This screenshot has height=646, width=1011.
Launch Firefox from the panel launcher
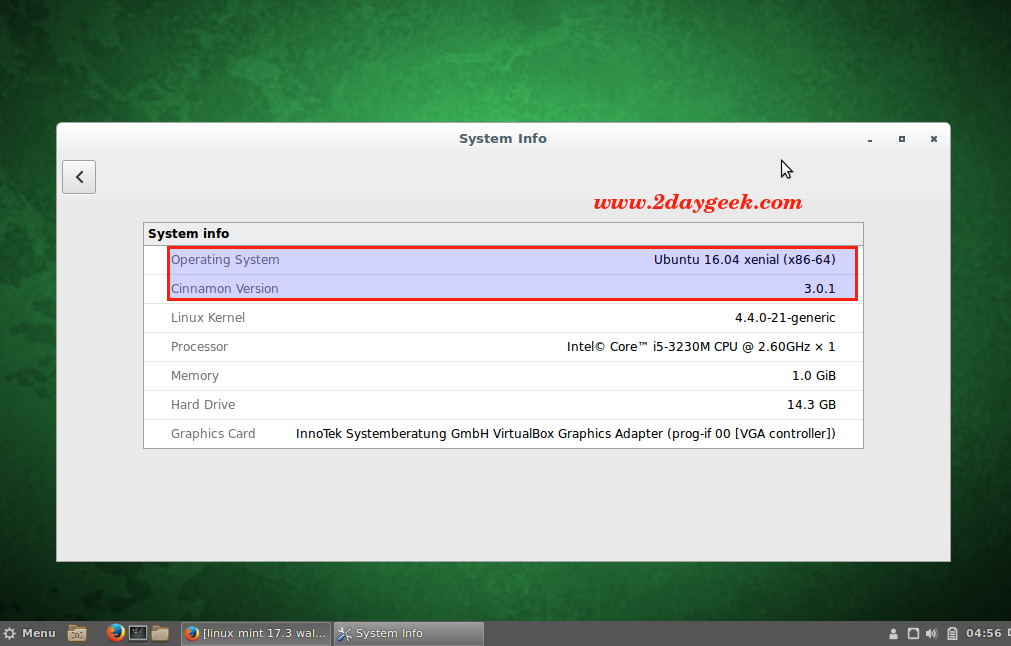pos(115,633)
